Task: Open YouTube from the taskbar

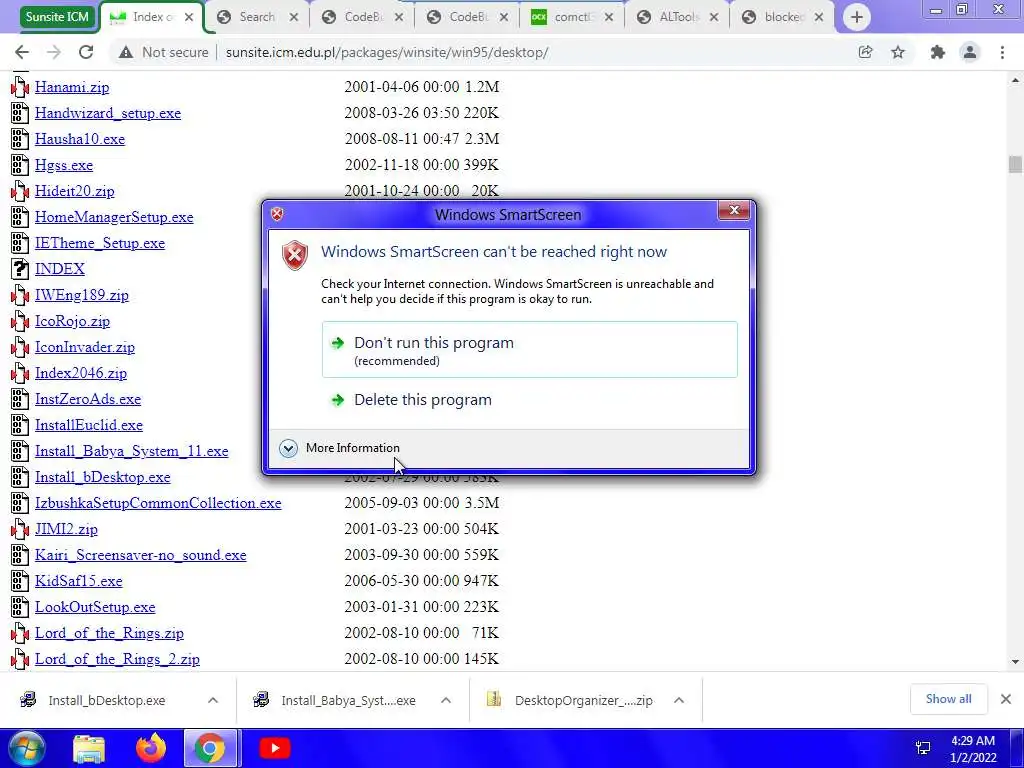Action: point(274,748)
